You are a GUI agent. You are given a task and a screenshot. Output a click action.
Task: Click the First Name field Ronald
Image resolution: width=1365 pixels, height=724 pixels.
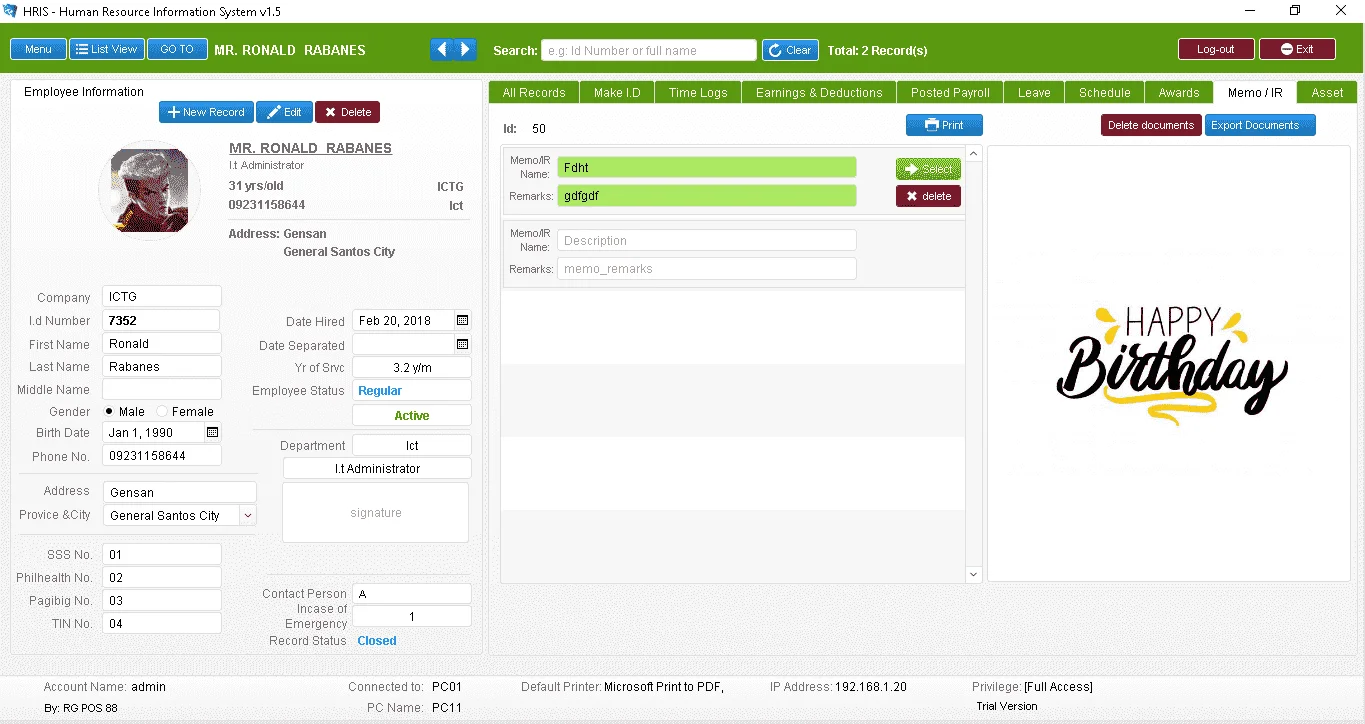161,343
